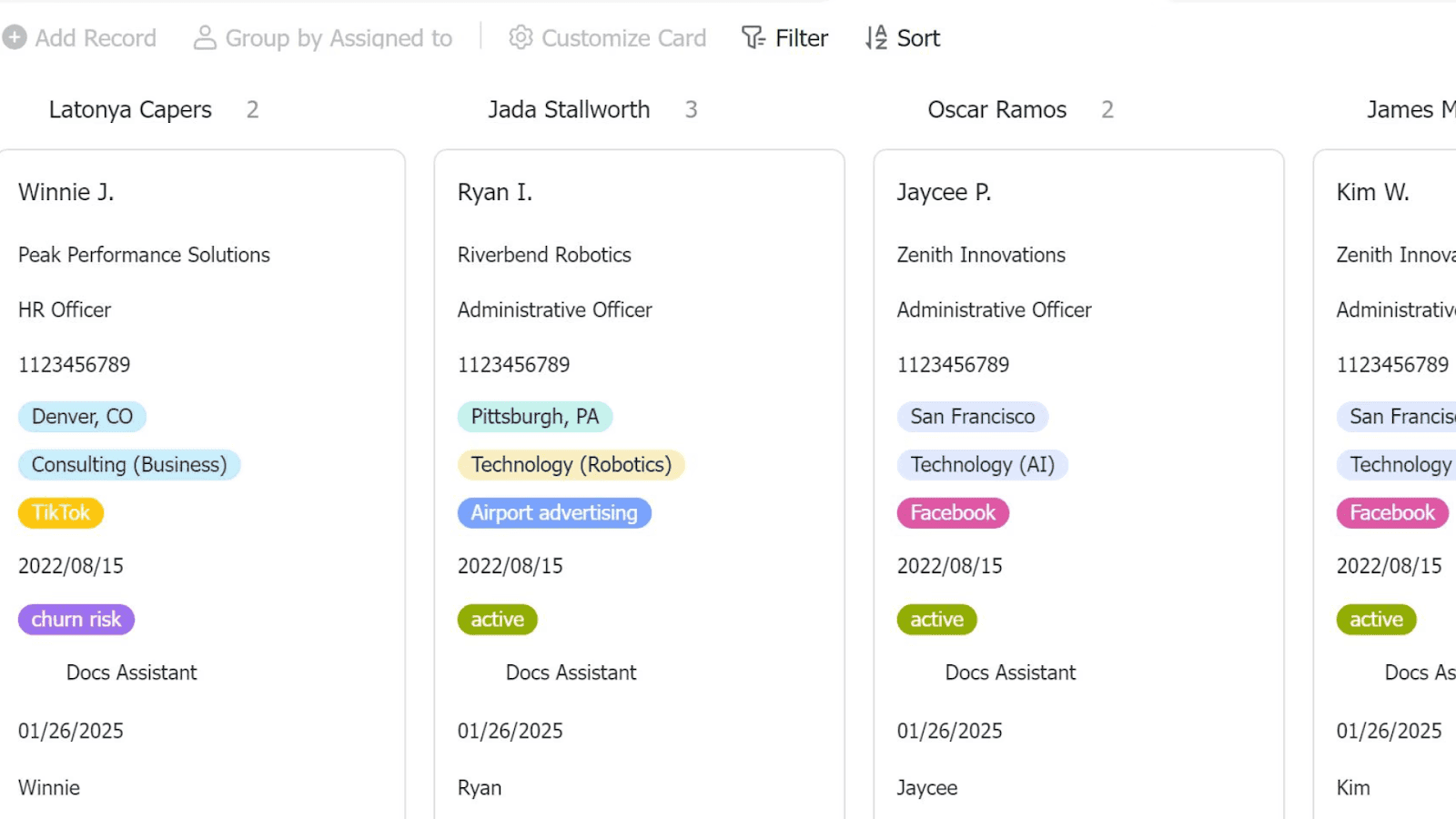Click the Denver, CO tag

click(82, 417)
